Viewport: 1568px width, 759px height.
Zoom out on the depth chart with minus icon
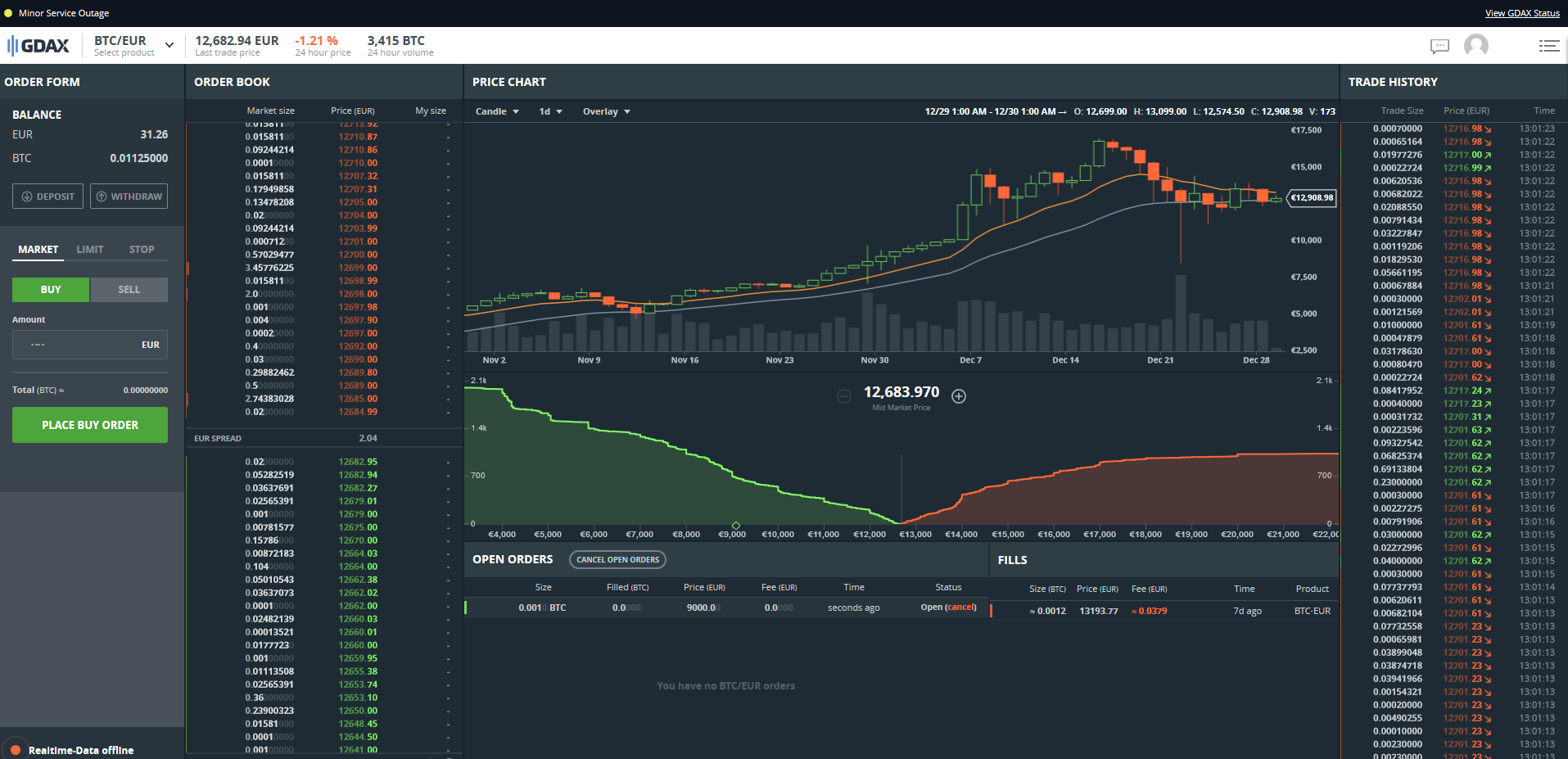click(843, 396)
